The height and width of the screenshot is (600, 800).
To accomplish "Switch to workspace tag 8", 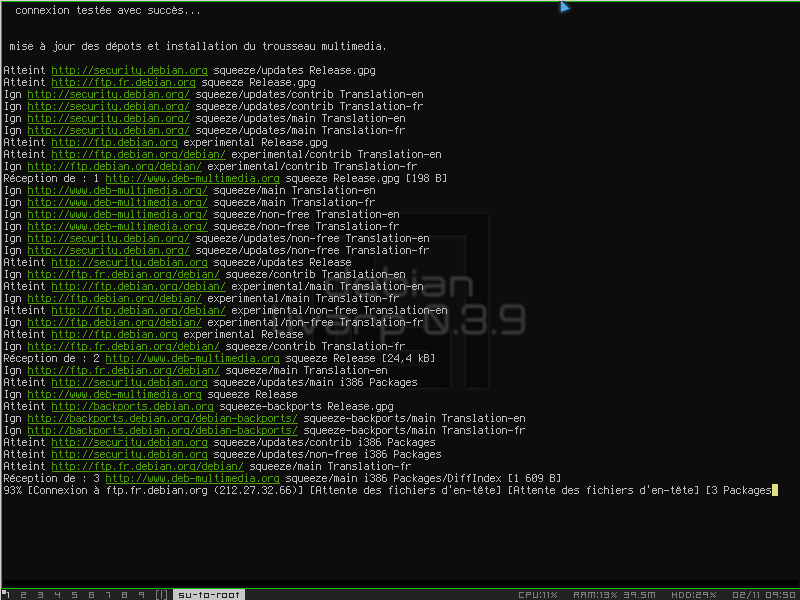I will pyautogui.click(x=124, y=594).
